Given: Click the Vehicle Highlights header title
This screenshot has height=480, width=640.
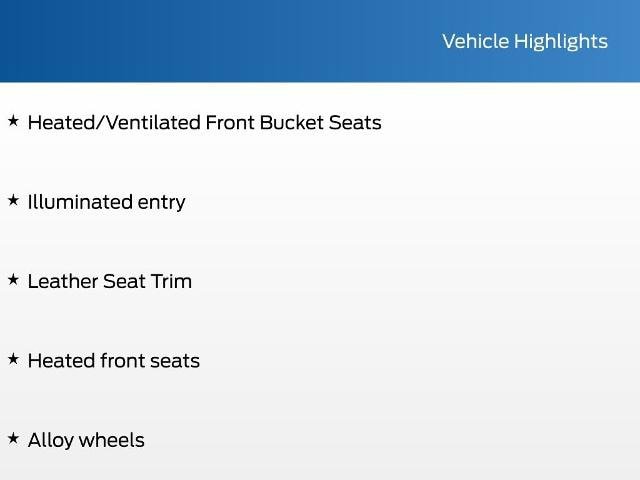Looking at the screenshot, I should tap(525, 42).
